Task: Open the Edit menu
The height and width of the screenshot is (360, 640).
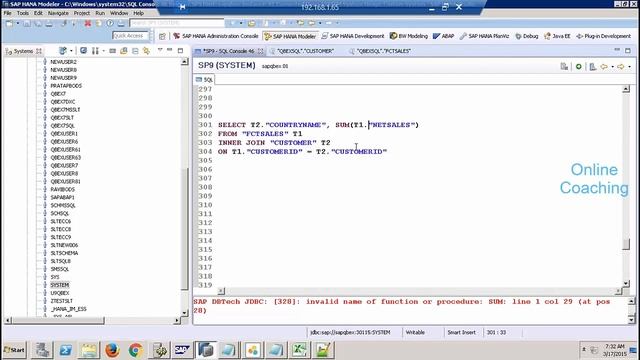Action: (38, 13)
